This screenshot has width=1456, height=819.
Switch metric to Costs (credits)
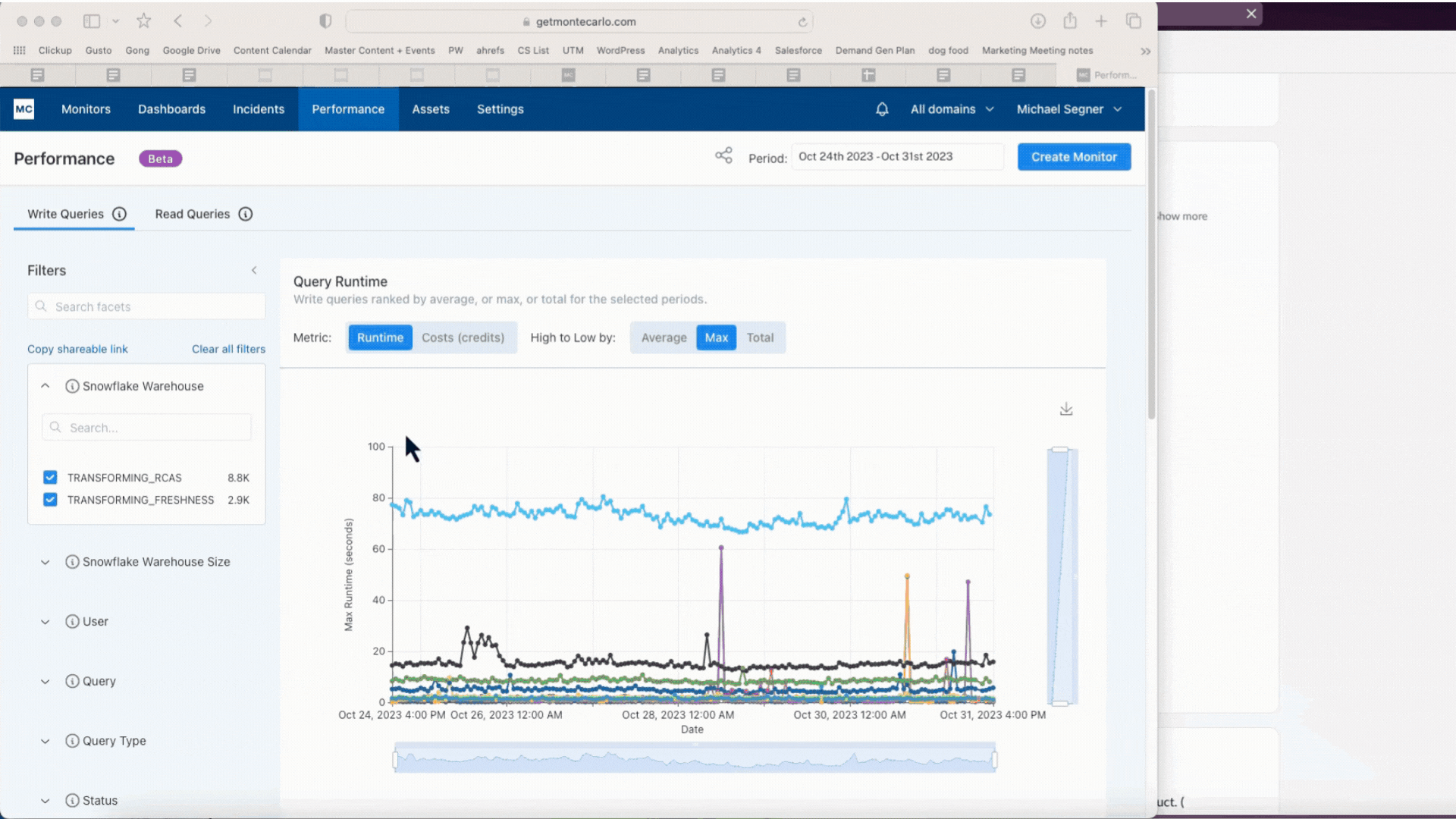[x=463, y=337]
